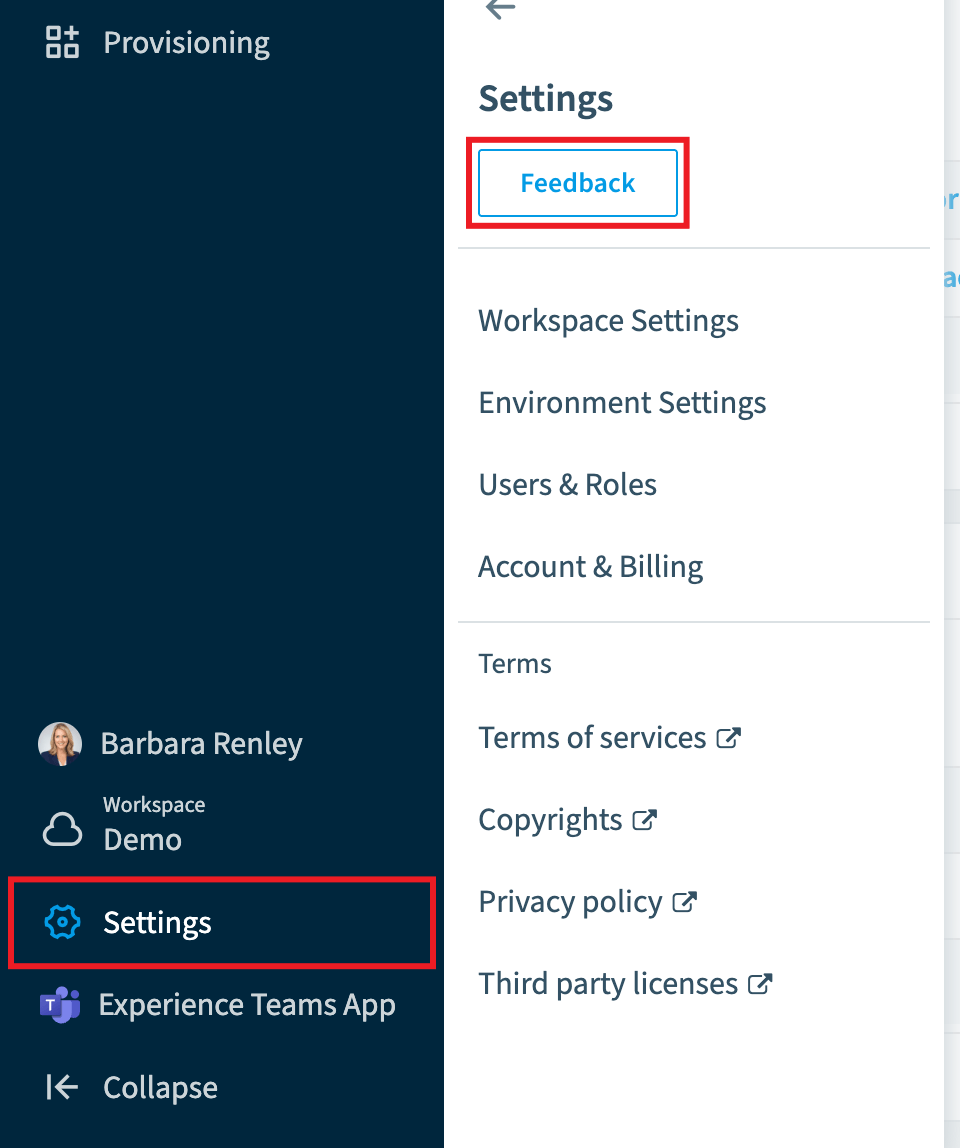Open the Third party licenses link
960x1148 pixels.
(608, 984)
